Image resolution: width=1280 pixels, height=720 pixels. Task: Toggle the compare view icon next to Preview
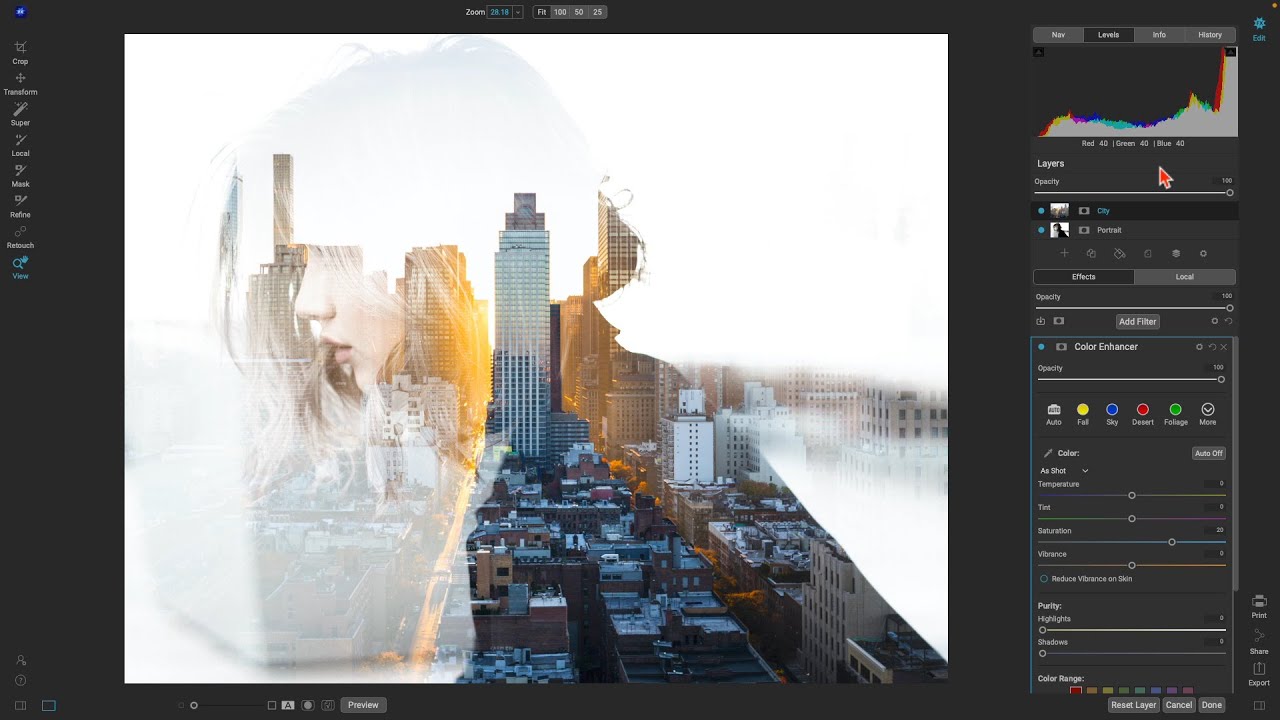[x=328, y=705]
